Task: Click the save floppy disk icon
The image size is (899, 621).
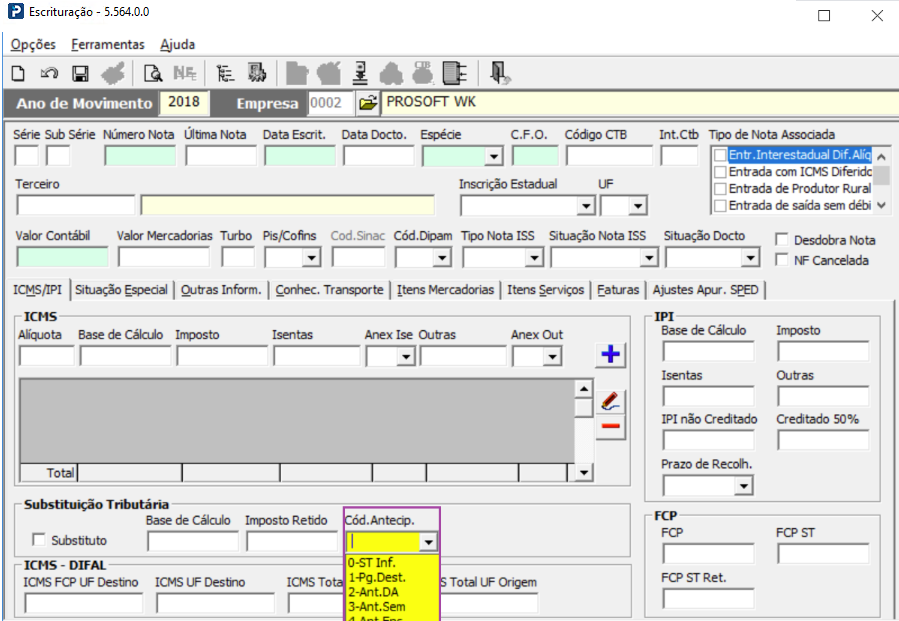Action: click(x=80, y=72)
